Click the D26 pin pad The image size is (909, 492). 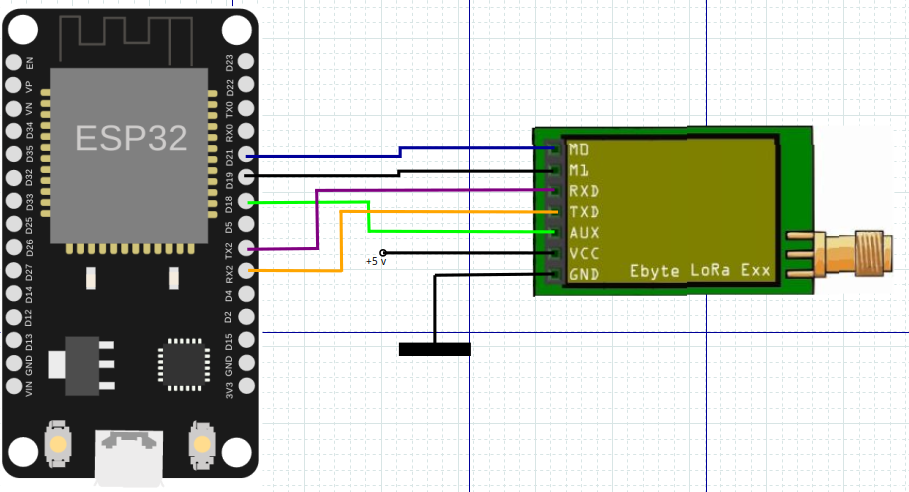pos(13,247)
